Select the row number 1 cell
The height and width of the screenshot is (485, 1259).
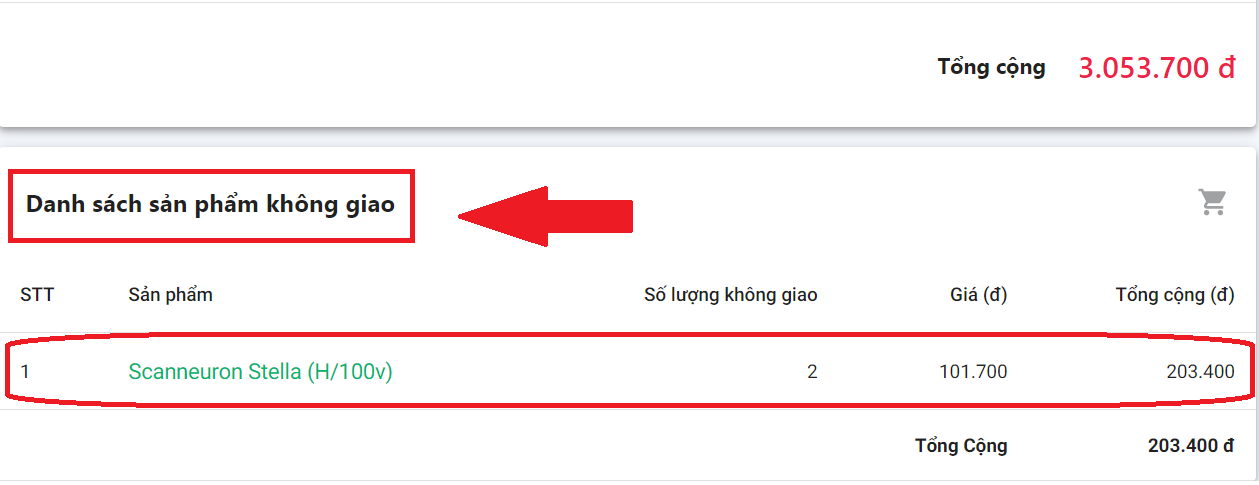click(x=25, y=372)
